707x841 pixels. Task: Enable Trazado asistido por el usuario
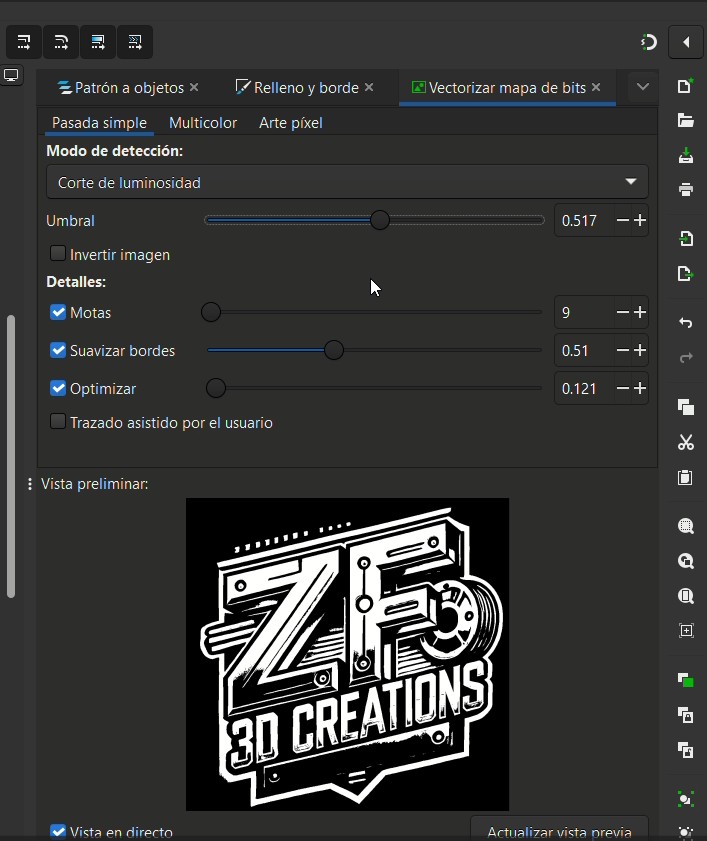tap(57, 422)
